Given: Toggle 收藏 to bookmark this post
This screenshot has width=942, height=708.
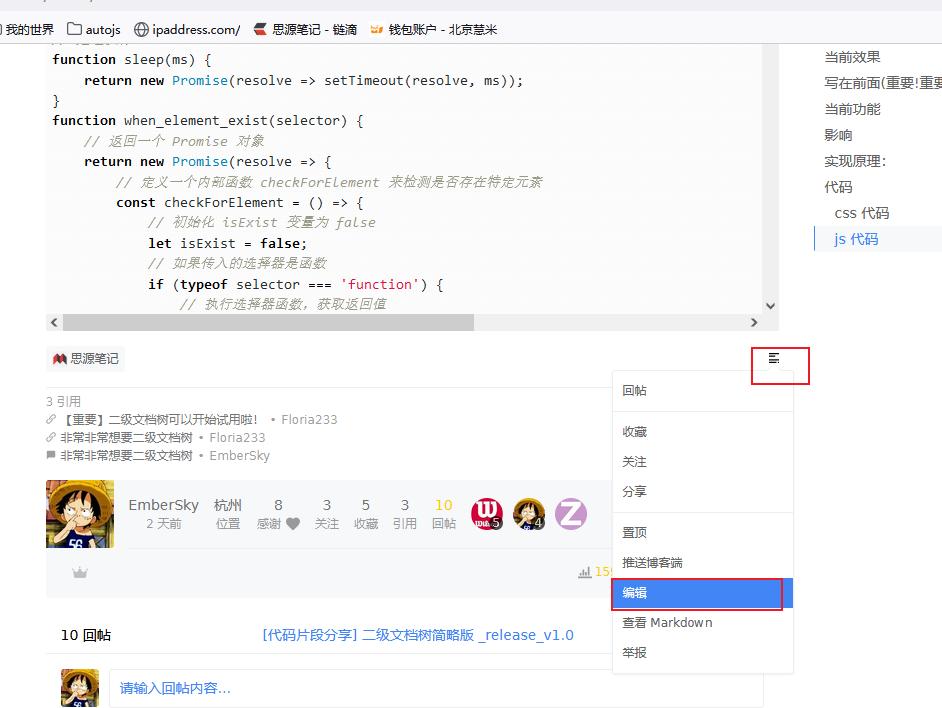Looking at the screenshot, I should click(x=636, y=431).
